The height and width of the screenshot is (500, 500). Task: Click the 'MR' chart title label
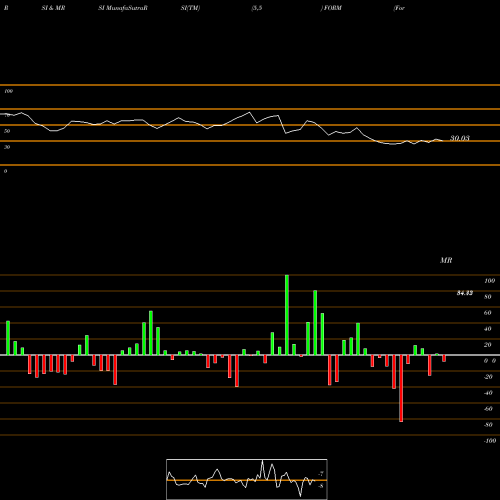(x=446, y=260)
